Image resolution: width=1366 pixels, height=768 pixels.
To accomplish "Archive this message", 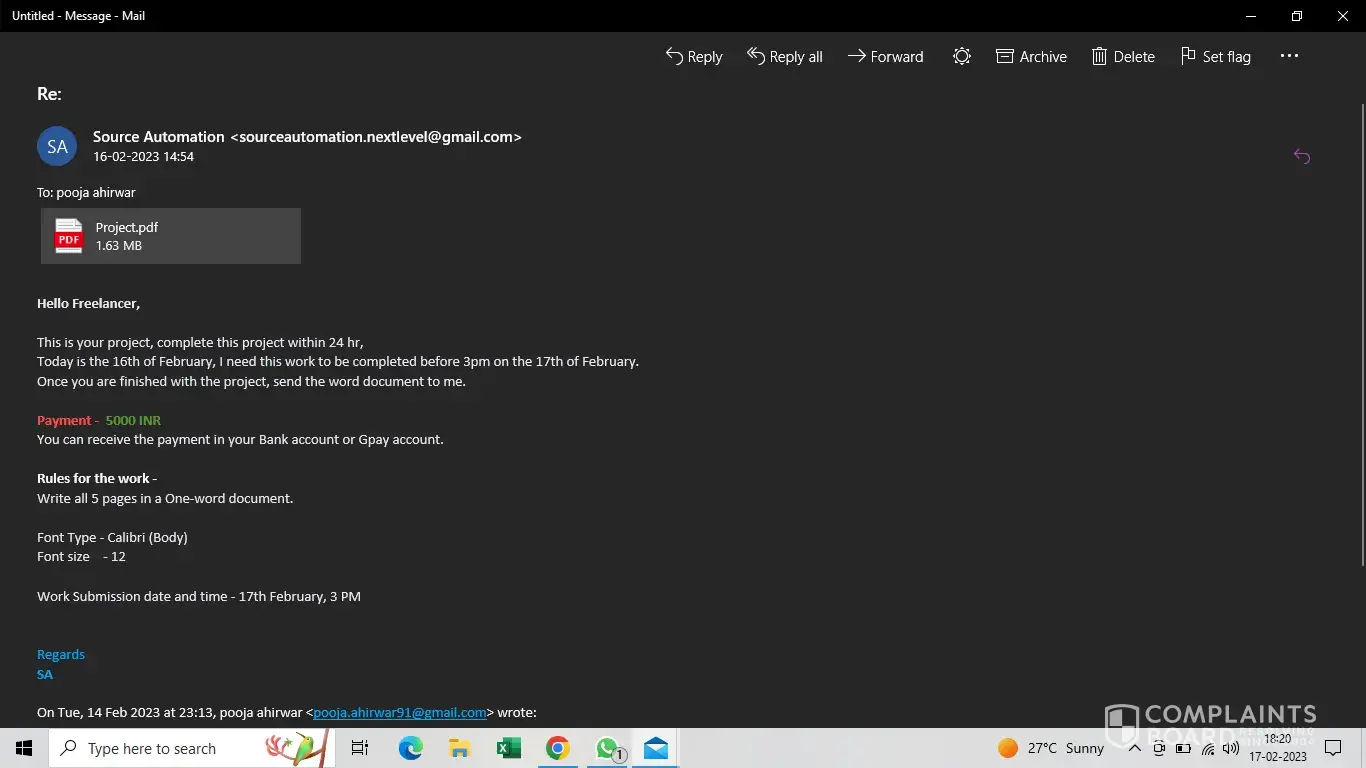I will coord(1031,57).
